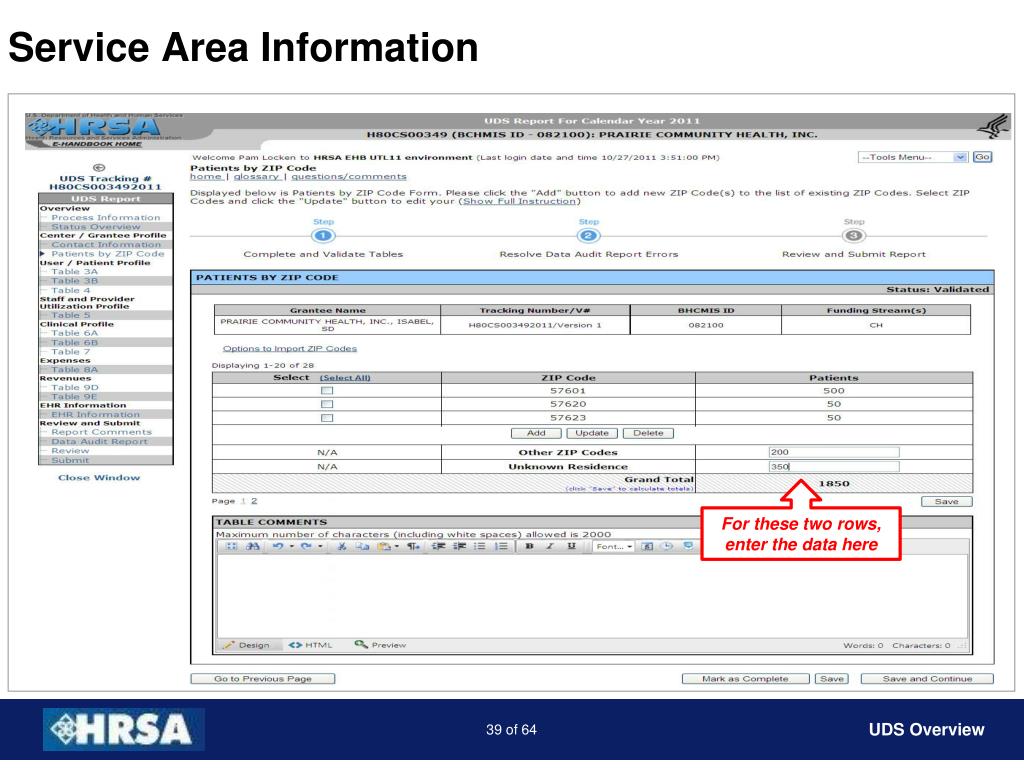Click inside the Table Comments text area
The width and height of the screenshot is (1024, 768).
592,596
